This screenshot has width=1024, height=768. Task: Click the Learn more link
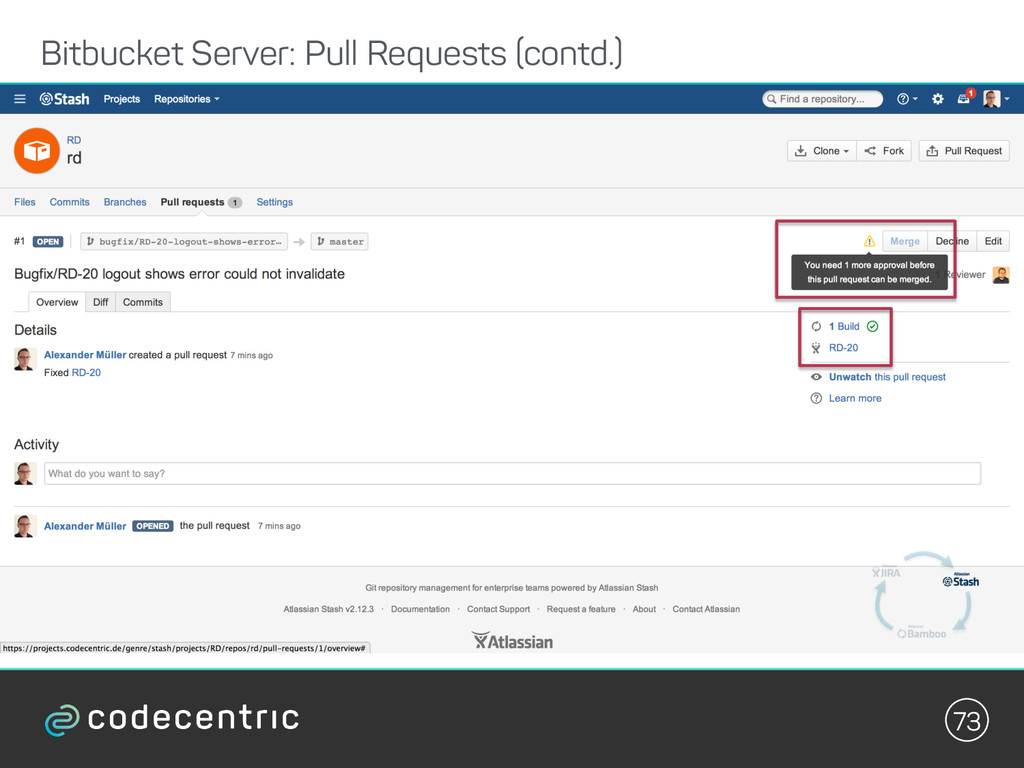(x=855, y=398)
